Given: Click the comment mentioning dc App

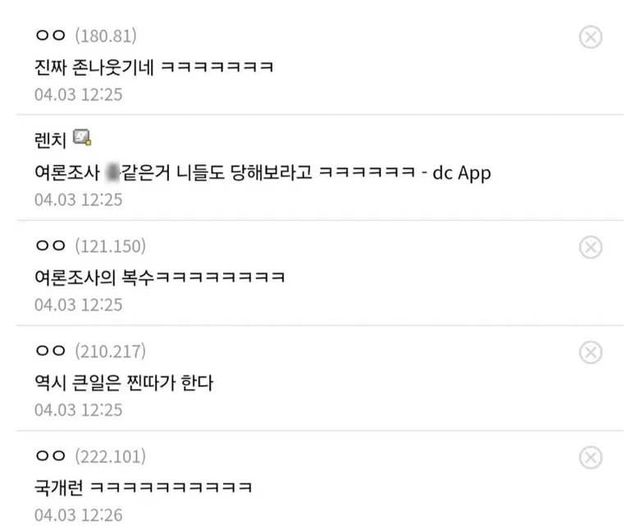Looking at the screenshot, I should [x=262, y=173].
